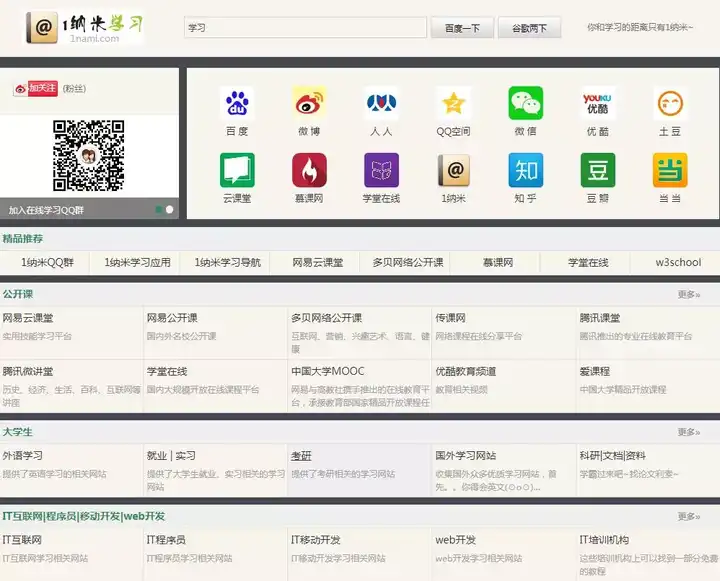The height and width of the screenshot is (581, 720).
Task: Open the web开发 category link
Action: pos(456,540)
